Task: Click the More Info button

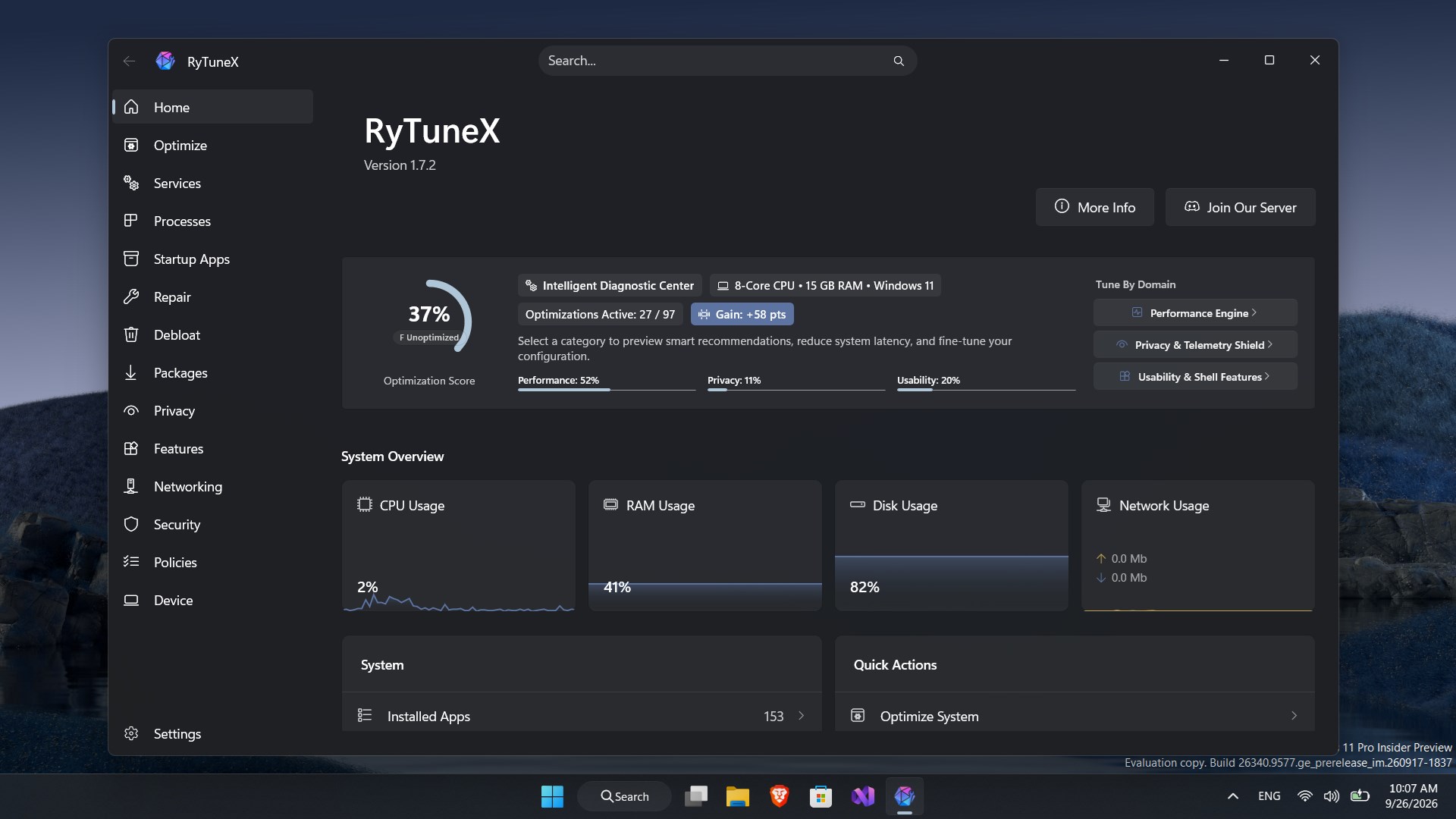Action: click(x=1094, y=207)
